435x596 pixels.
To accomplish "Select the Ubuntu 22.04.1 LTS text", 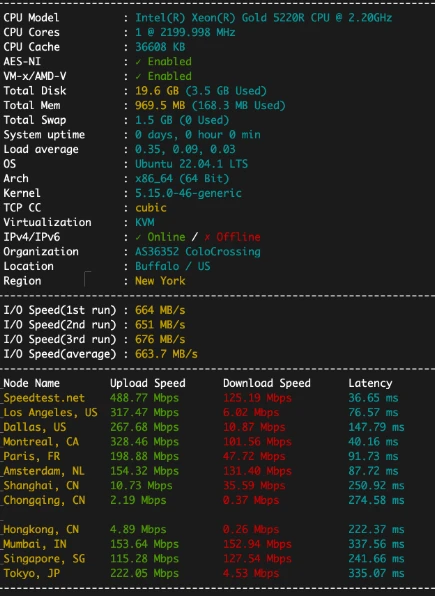I will pos(192,164).
